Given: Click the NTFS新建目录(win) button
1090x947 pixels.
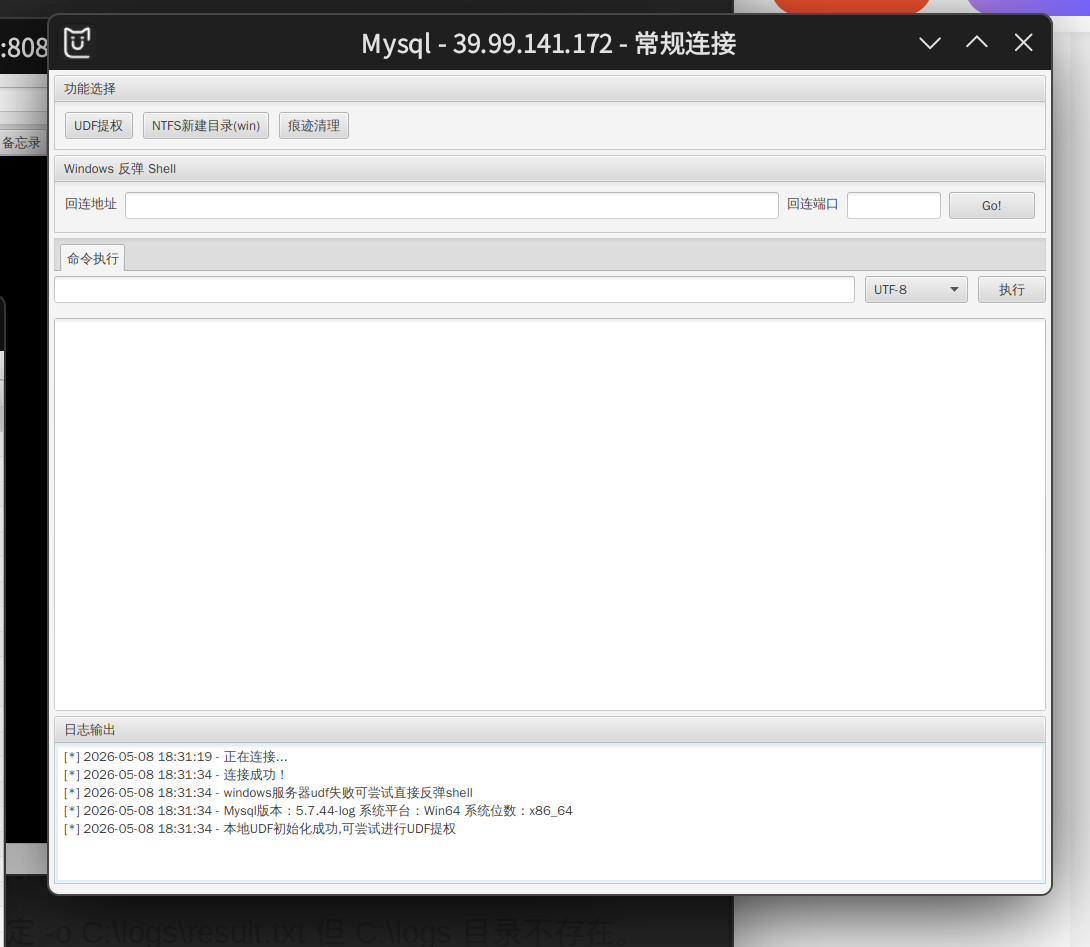Looking at the screenshot, I should click(206, 126).
